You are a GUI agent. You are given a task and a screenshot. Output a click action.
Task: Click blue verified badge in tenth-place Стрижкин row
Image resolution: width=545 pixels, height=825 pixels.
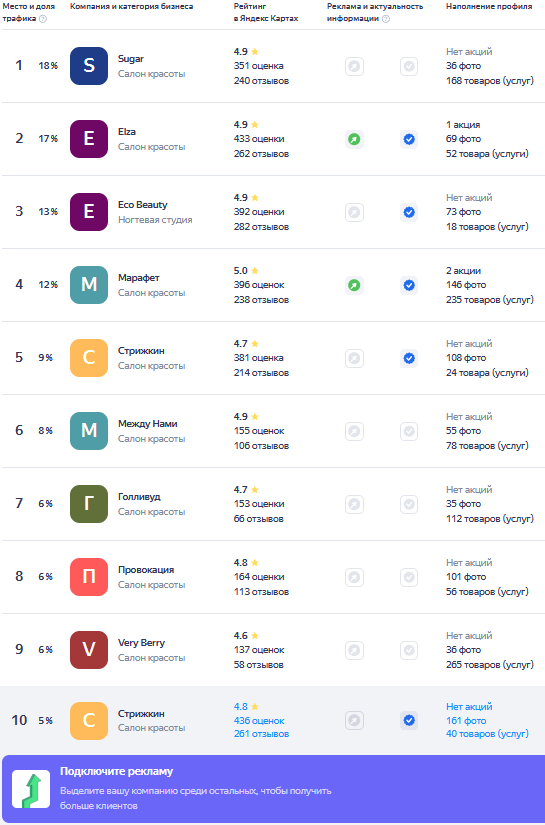pyautogui.click(x=409, y=720)
